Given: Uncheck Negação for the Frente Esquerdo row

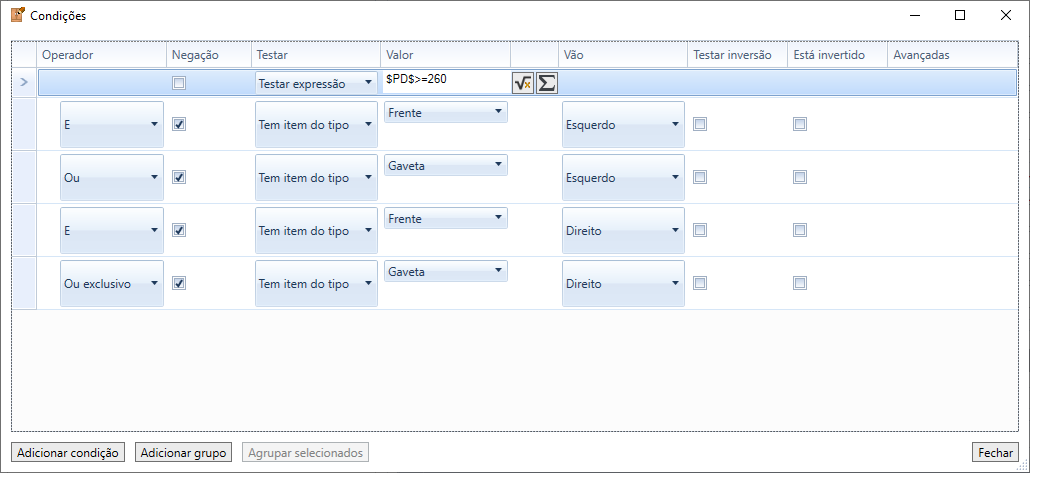Looking at the screenshot, I should click(x=179, y=124).
